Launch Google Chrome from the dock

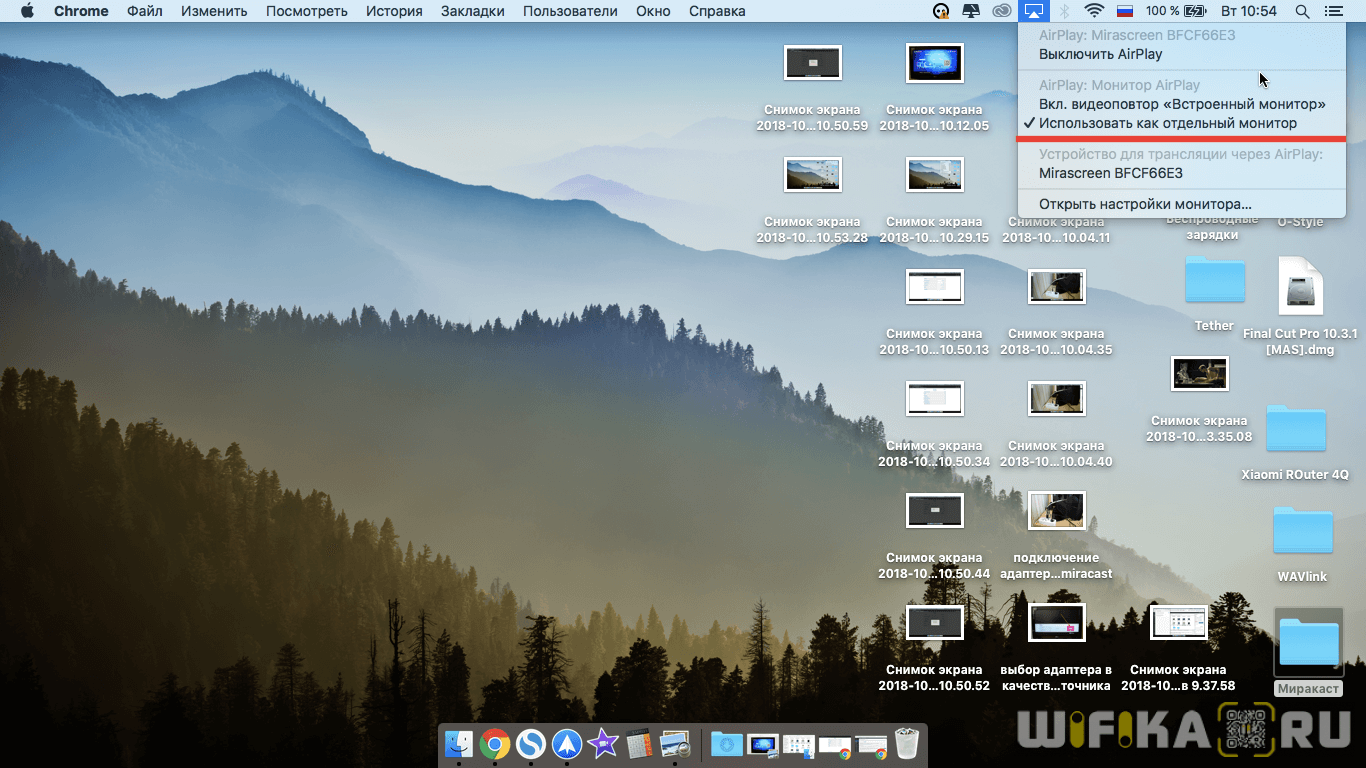tap(494, 744)
